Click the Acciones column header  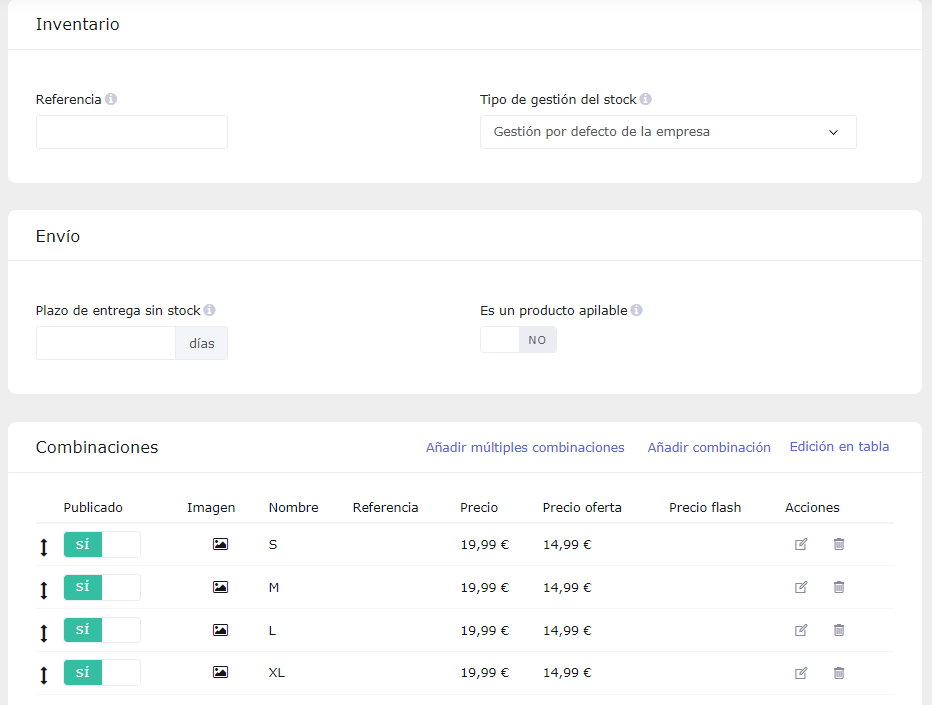point(812,508)
